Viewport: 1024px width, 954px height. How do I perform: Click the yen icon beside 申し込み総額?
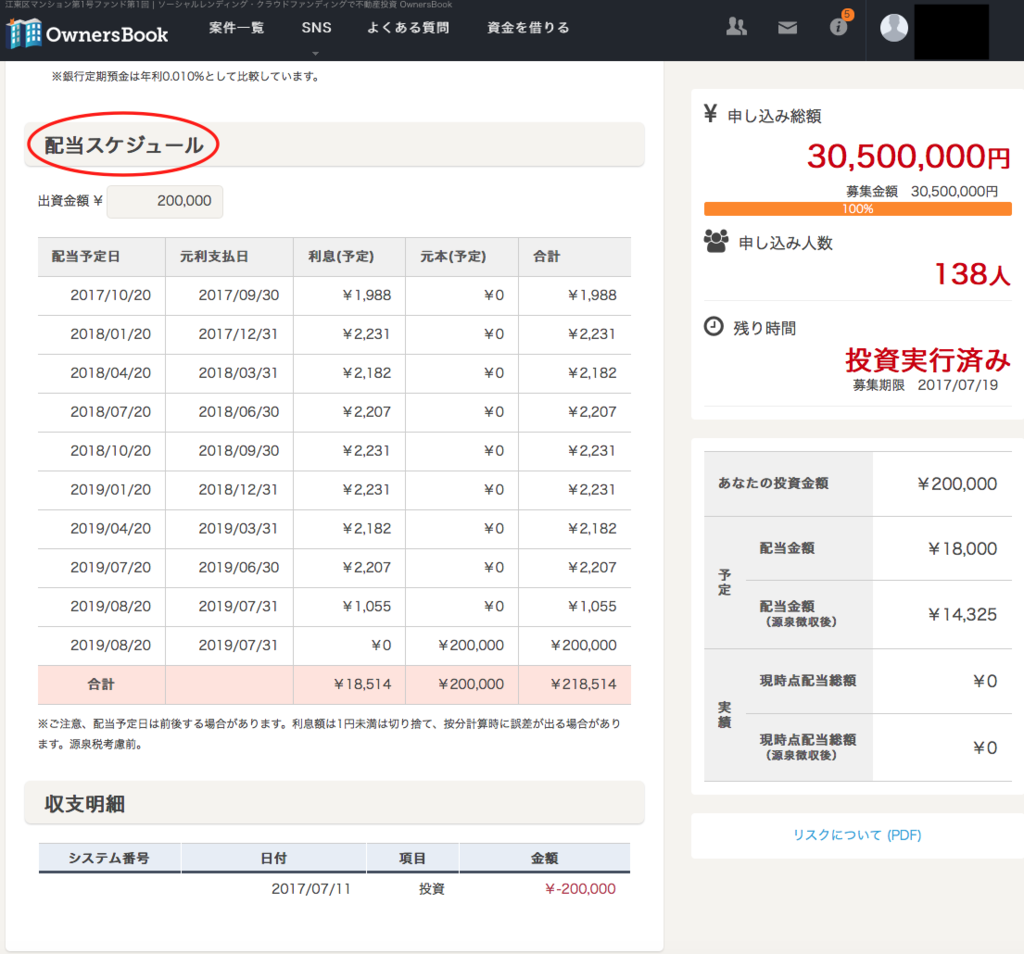tap(711, 114)
